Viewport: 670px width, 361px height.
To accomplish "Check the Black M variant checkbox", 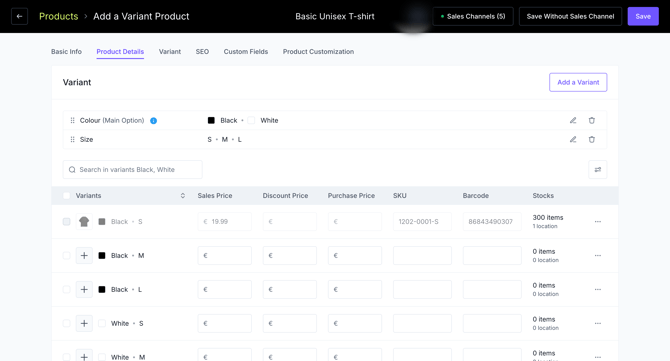I will click(x=66, y=255).
